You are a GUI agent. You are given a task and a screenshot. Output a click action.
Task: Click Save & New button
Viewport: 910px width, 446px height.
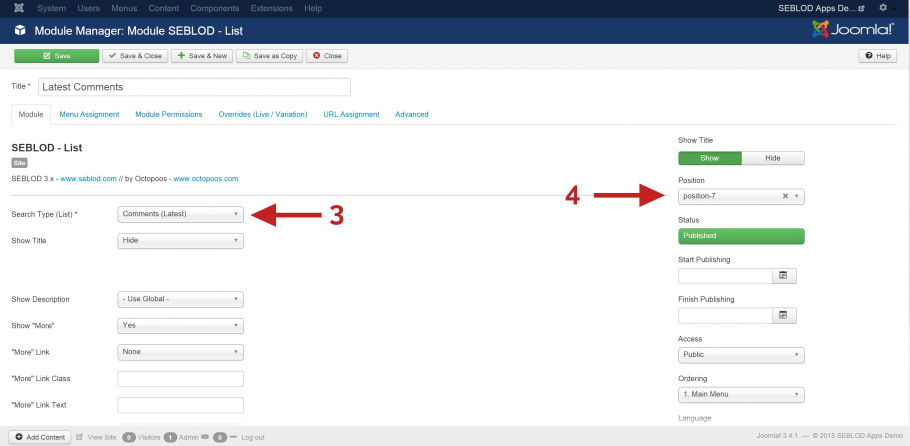point(202,56)
